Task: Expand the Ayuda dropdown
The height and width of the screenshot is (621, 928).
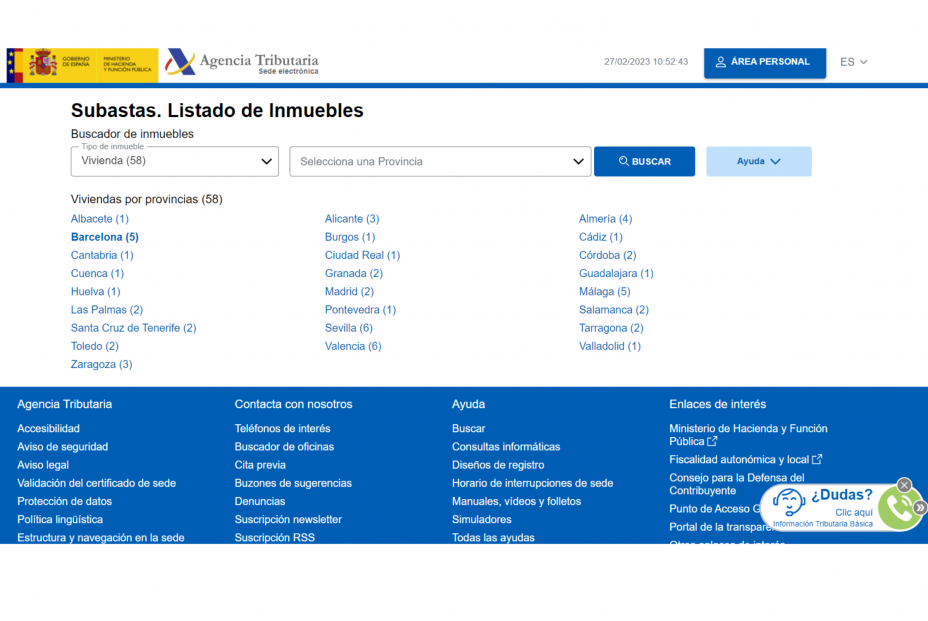Action: point(758,161)
